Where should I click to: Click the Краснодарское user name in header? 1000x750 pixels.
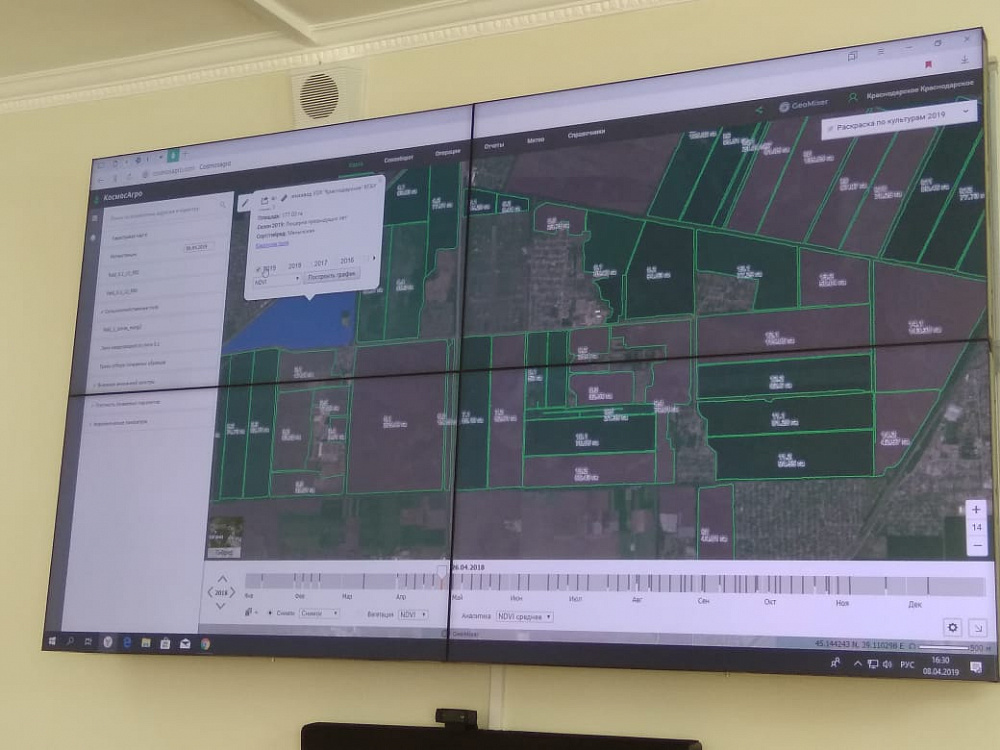[x=920, y=90]
